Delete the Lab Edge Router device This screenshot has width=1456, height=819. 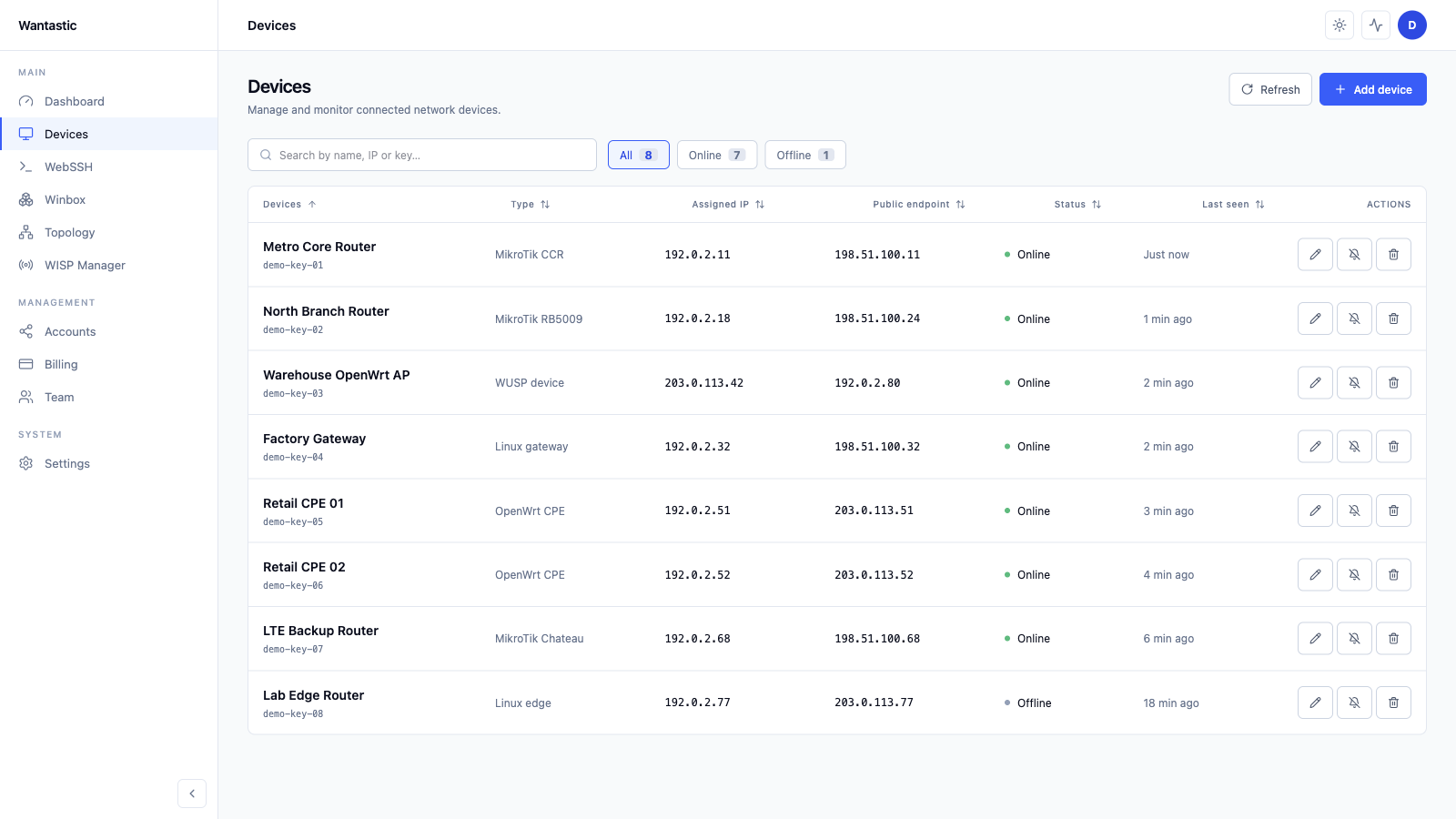point(1393,703)
